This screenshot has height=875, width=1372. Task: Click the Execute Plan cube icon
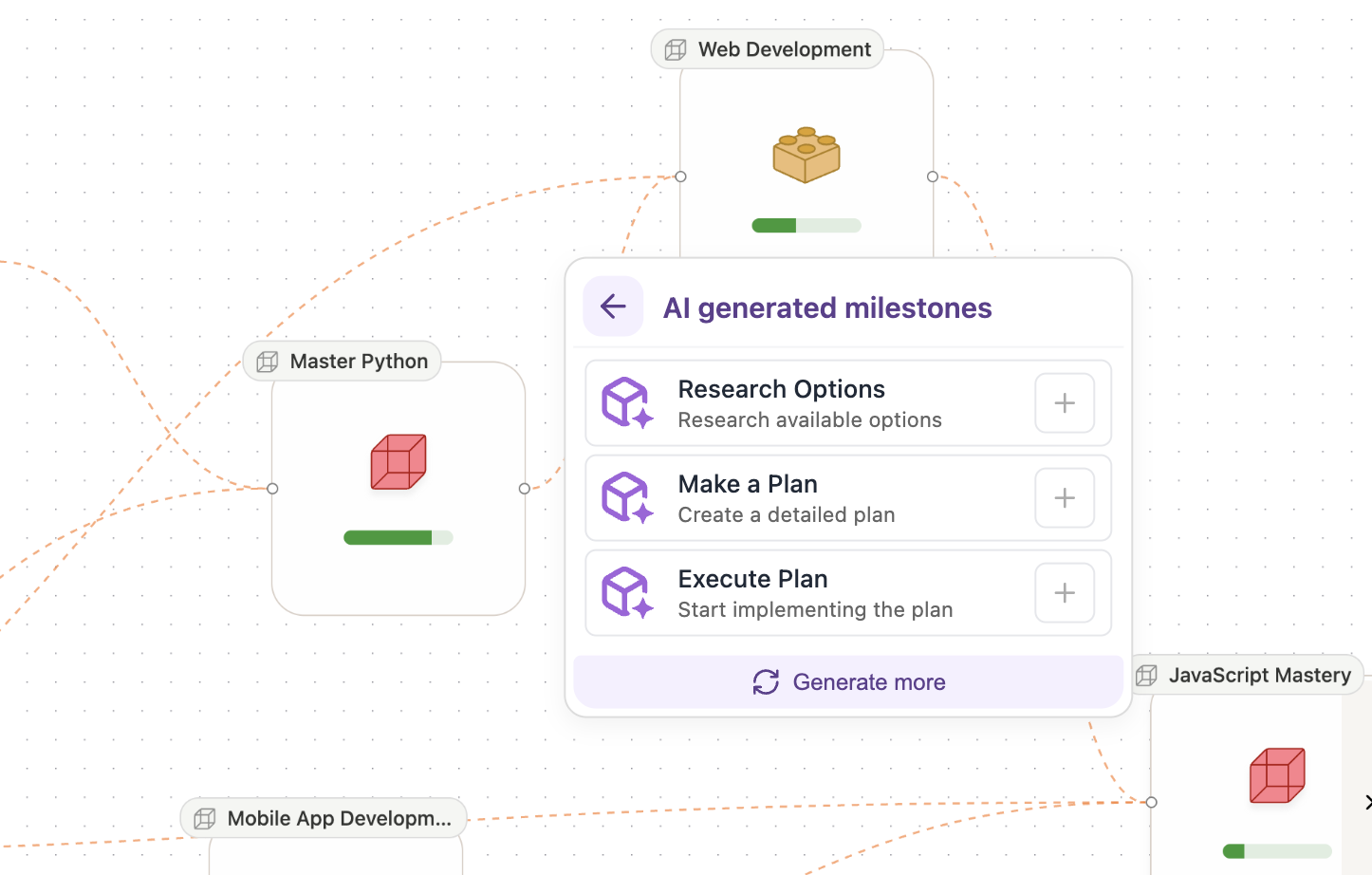pyautogui.click(x=627, y=593)
